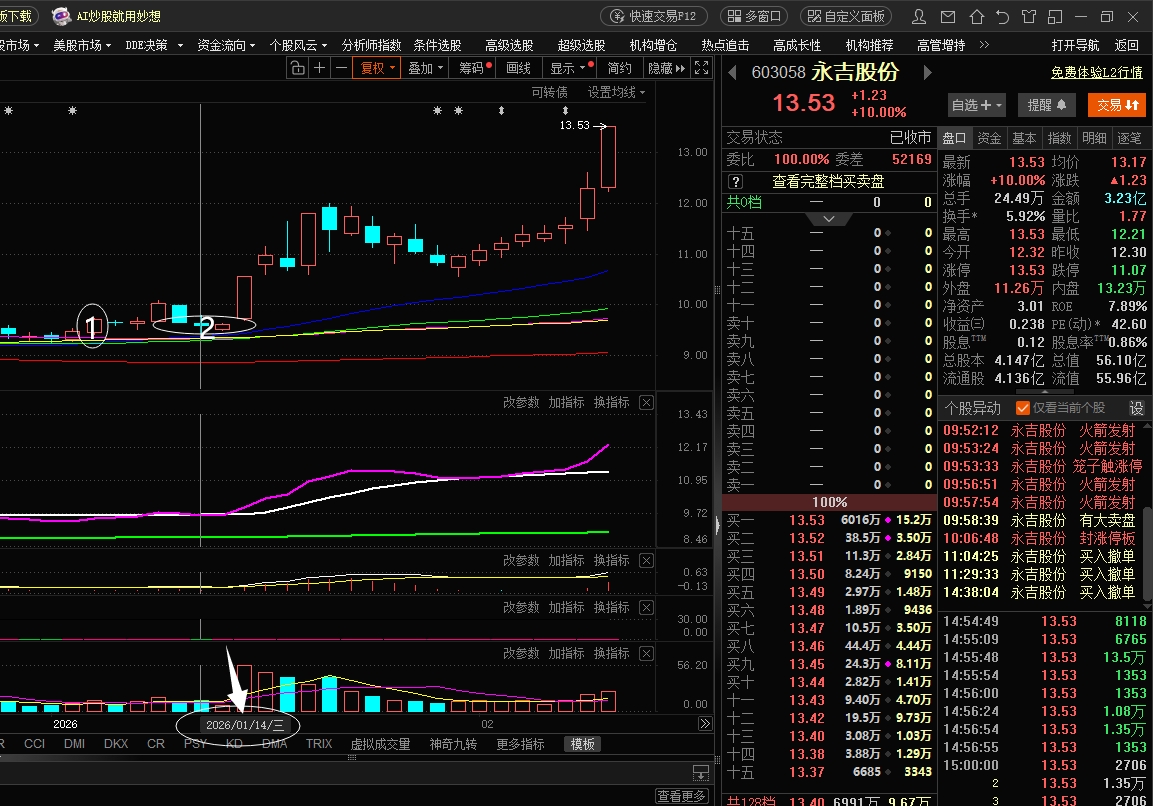Screen dimensions: 1153x806
Task: Close the 56.20 volume indicator panel
Action: (x=646, y=653)
